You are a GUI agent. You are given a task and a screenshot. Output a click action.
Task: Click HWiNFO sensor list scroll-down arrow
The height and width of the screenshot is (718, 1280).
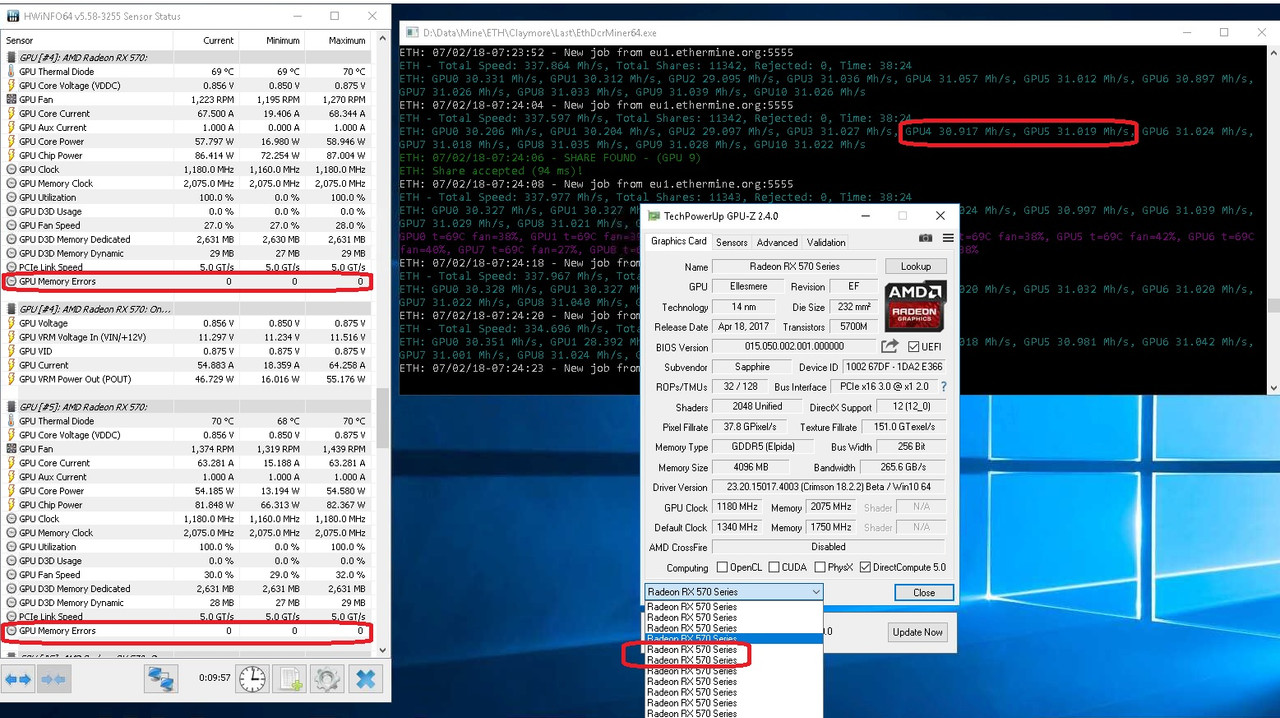(381, 650)
